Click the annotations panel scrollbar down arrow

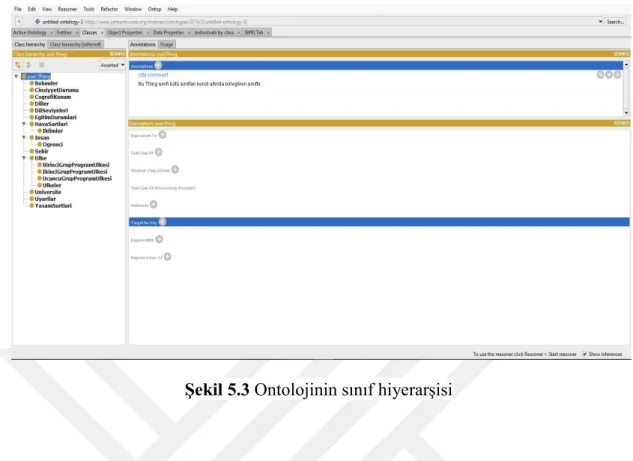tap(626, 113)
